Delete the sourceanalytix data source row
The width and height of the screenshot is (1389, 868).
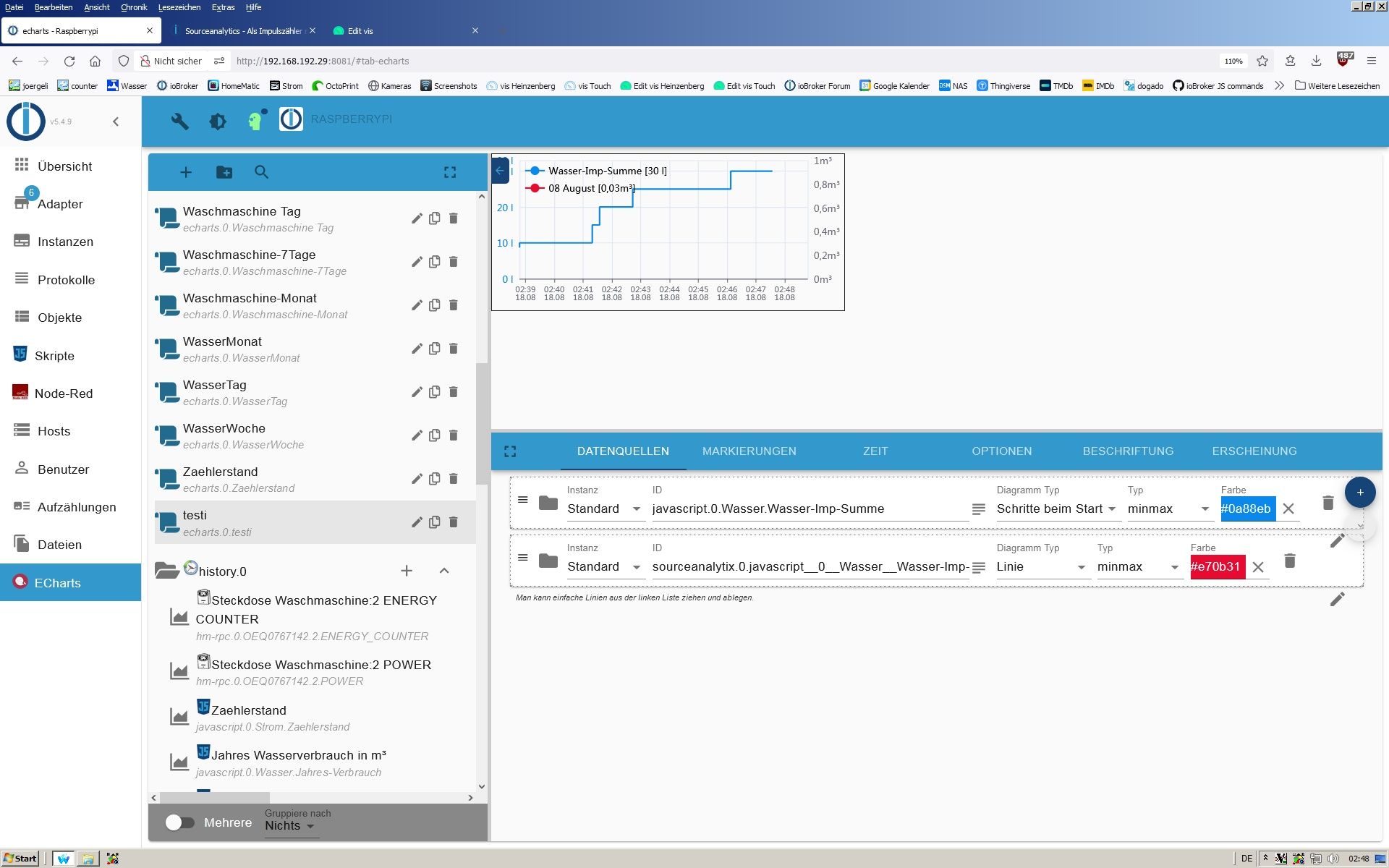[1289, 561]
